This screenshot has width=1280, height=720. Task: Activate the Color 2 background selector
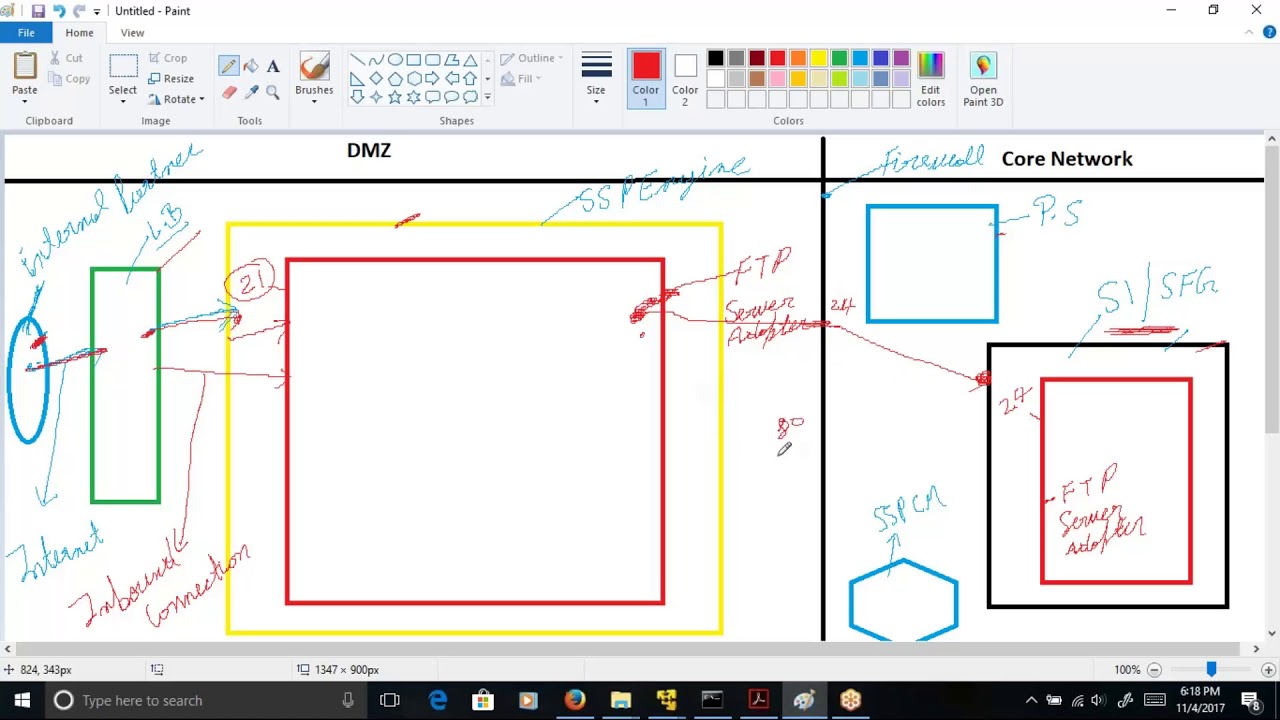[685, 79]
